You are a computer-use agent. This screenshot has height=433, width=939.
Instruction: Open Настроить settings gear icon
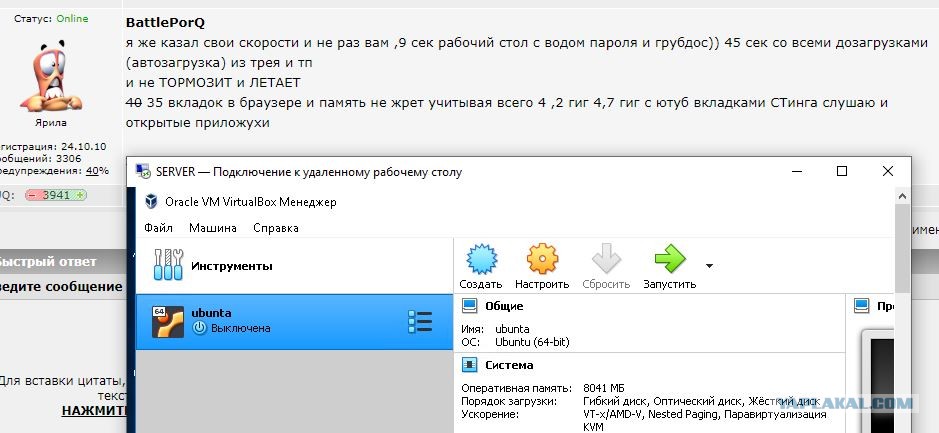click(542, 259)
